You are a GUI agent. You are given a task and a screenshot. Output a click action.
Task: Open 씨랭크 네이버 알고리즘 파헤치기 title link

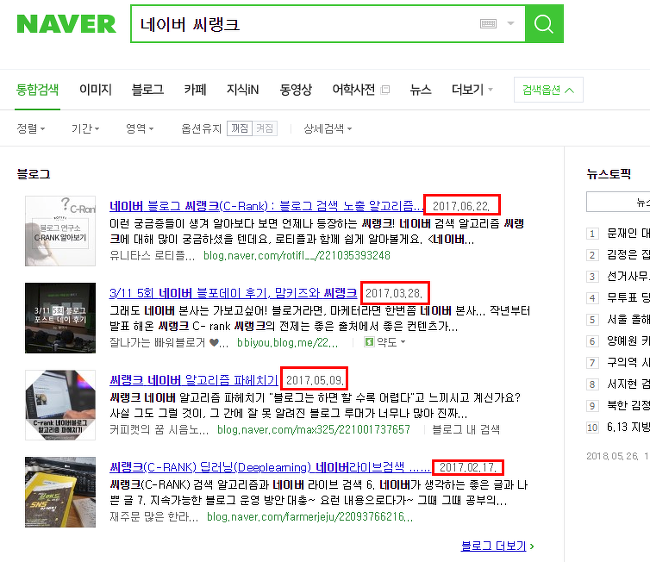(194, 380)
